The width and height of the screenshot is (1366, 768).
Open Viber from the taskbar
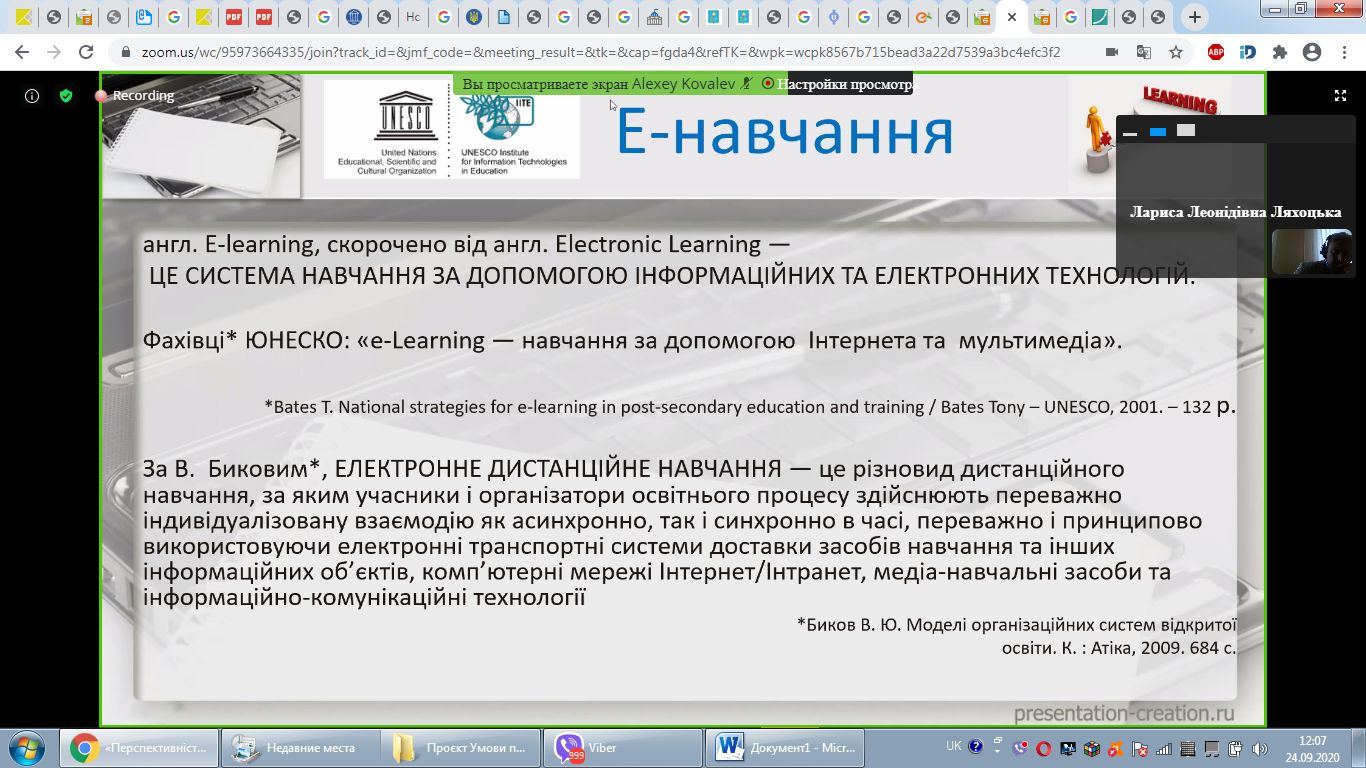[622, 748]
